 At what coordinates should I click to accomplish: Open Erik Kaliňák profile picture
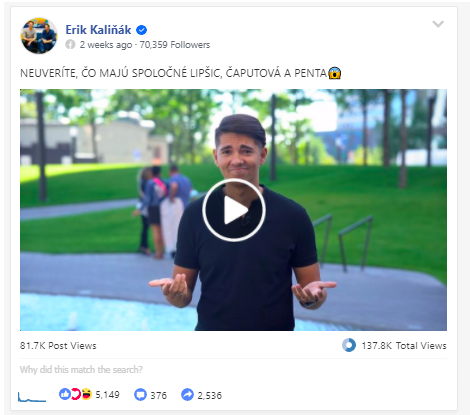coord(38,35)
